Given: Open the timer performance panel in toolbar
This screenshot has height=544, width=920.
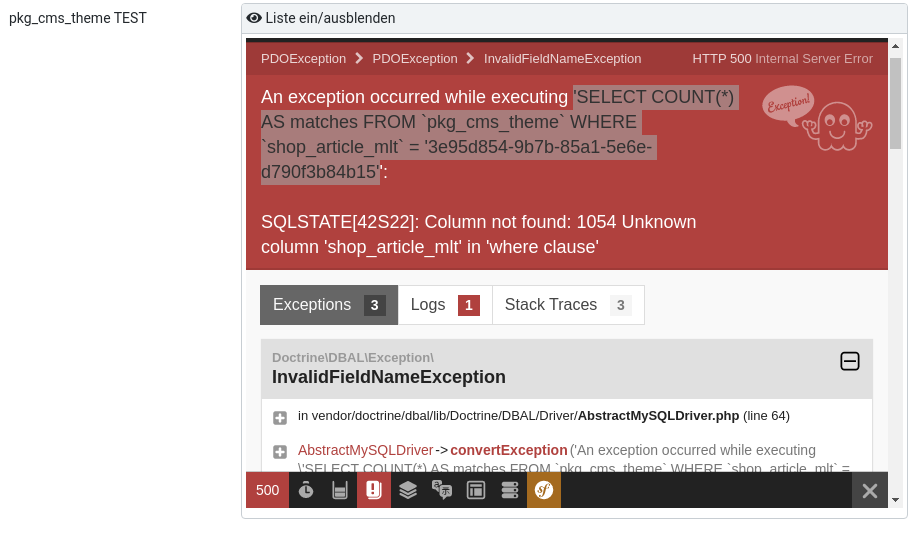Looking at the screenshot, I should [x=306, y=490].
